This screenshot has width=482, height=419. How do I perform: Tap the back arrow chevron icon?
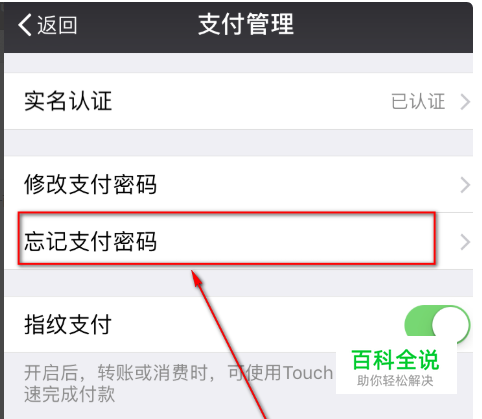(25, 25)
